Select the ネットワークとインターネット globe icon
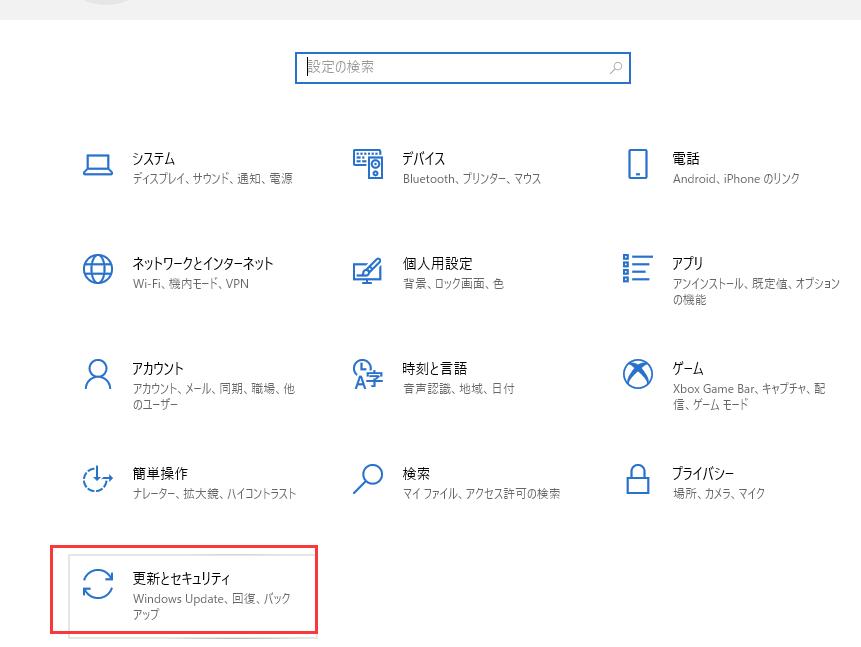This screenshot has width=861, height=647. [97, 269]
